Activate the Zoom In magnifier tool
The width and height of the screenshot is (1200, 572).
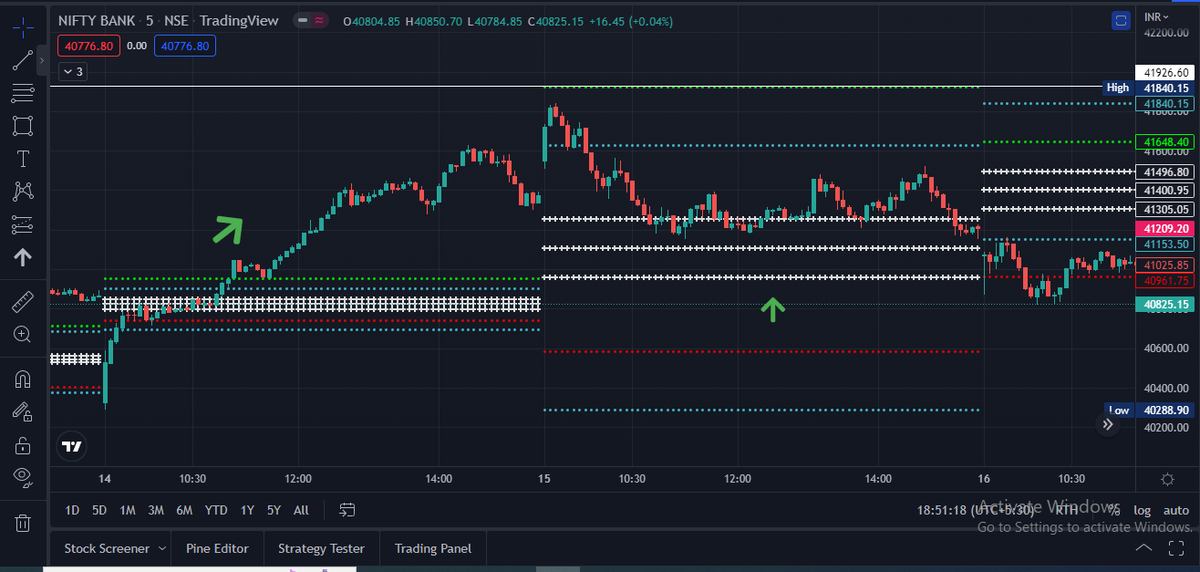[x=22, y=334]
